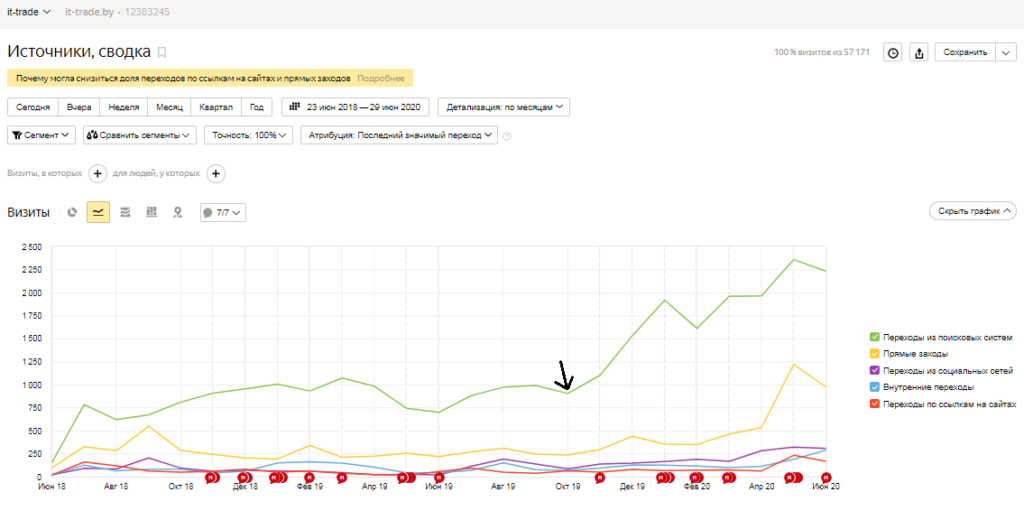Select the Год period tab
This screenshot has width=1024, height=520.
pos(257,107)
